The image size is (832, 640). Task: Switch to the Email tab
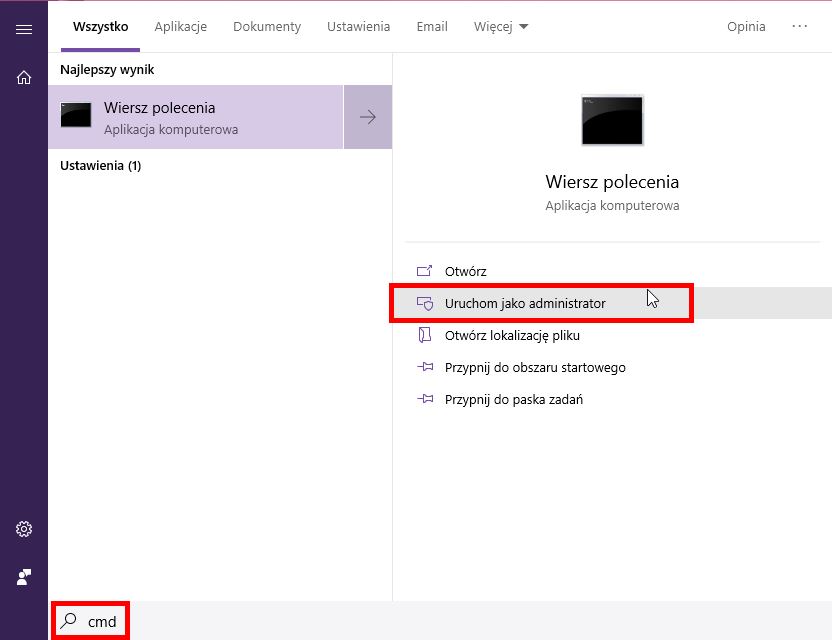432,27
